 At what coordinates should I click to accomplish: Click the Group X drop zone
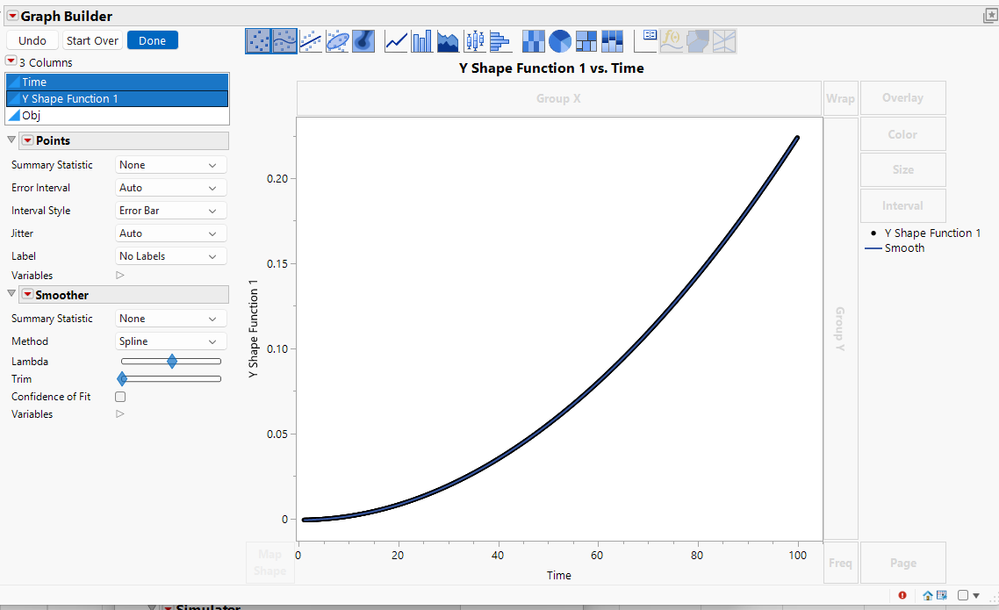(559, 99)
